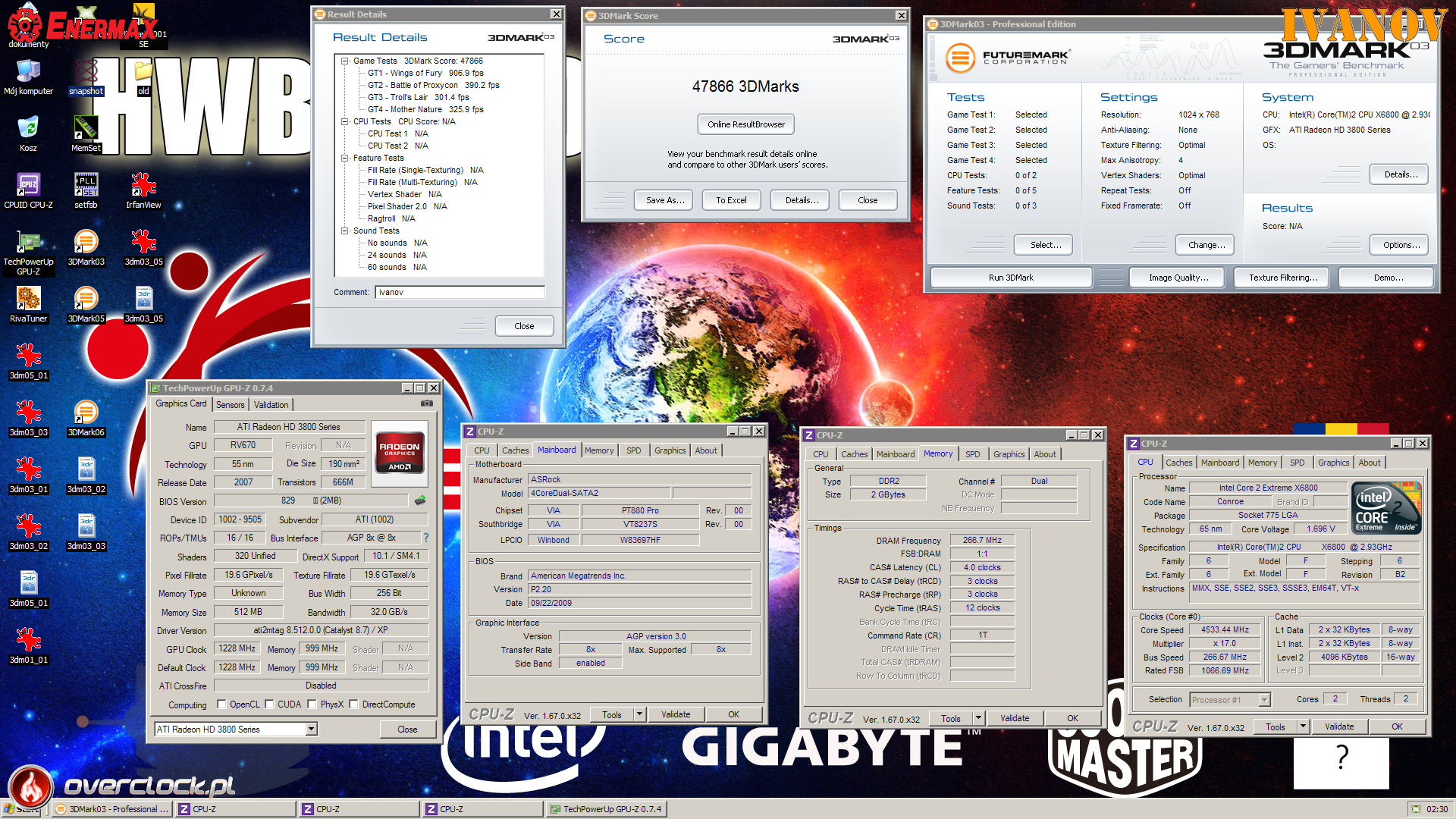Open 3dm05_01 image file icon

[x=28, y=362]
